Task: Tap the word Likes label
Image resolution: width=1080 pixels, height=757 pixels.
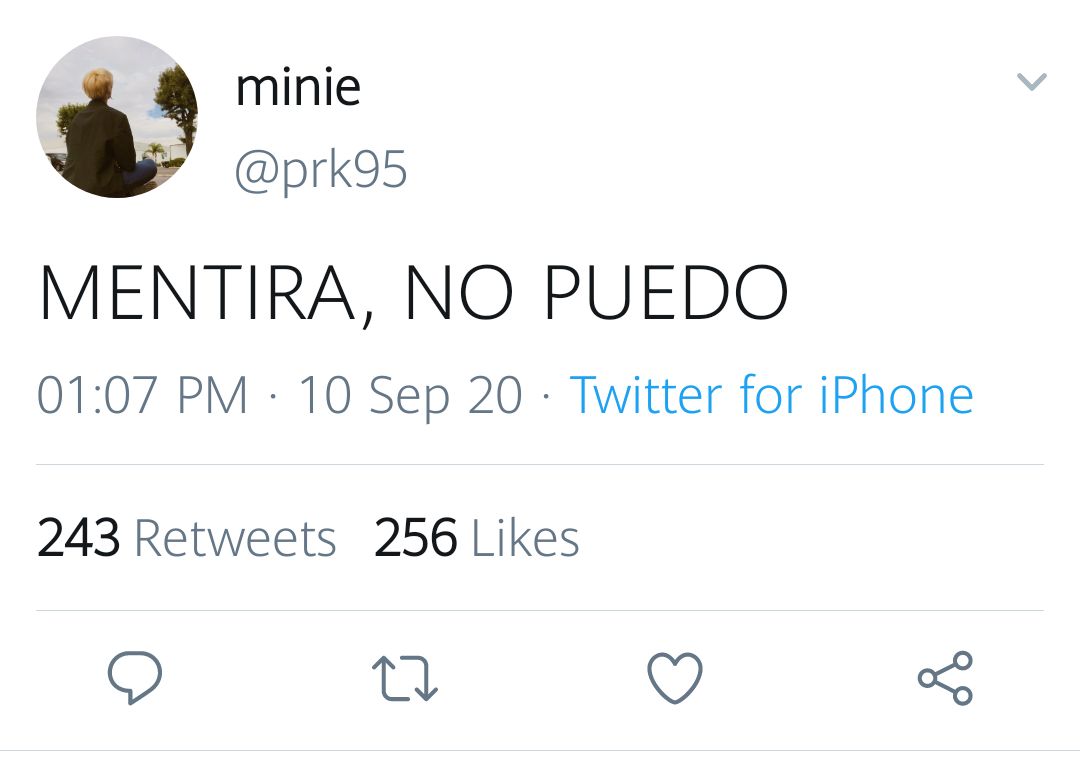Action: click(x=526, y=538)
